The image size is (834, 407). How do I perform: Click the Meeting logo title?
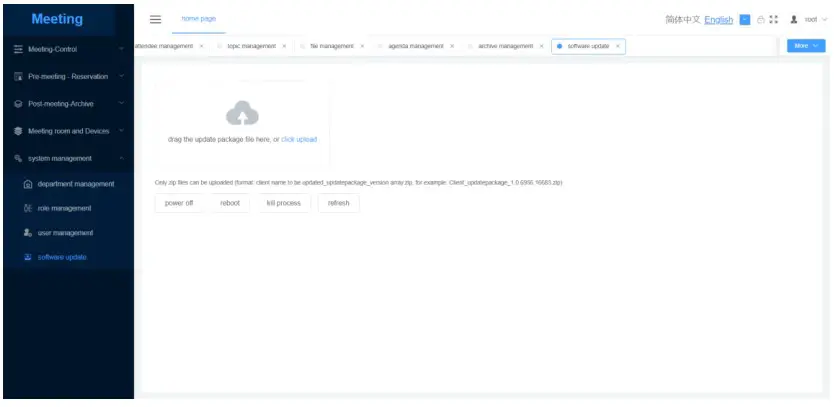coord(57,19)
